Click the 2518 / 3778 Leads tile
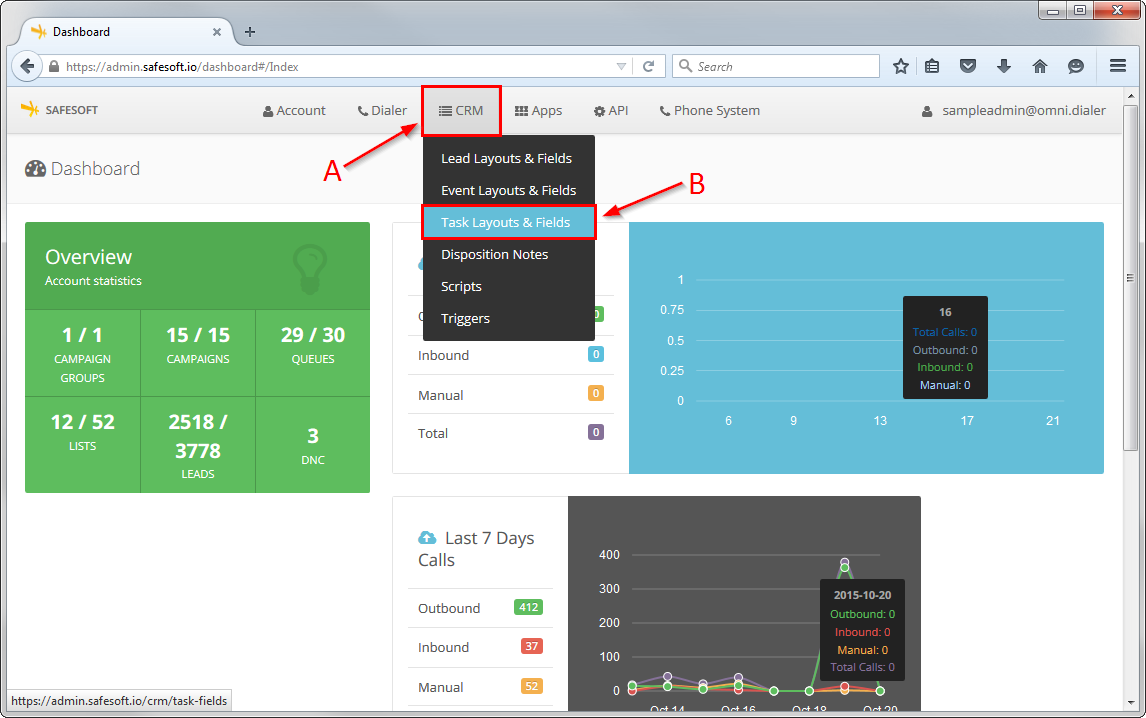Viewport: 1146px width, 718px height. click(198, 445)
